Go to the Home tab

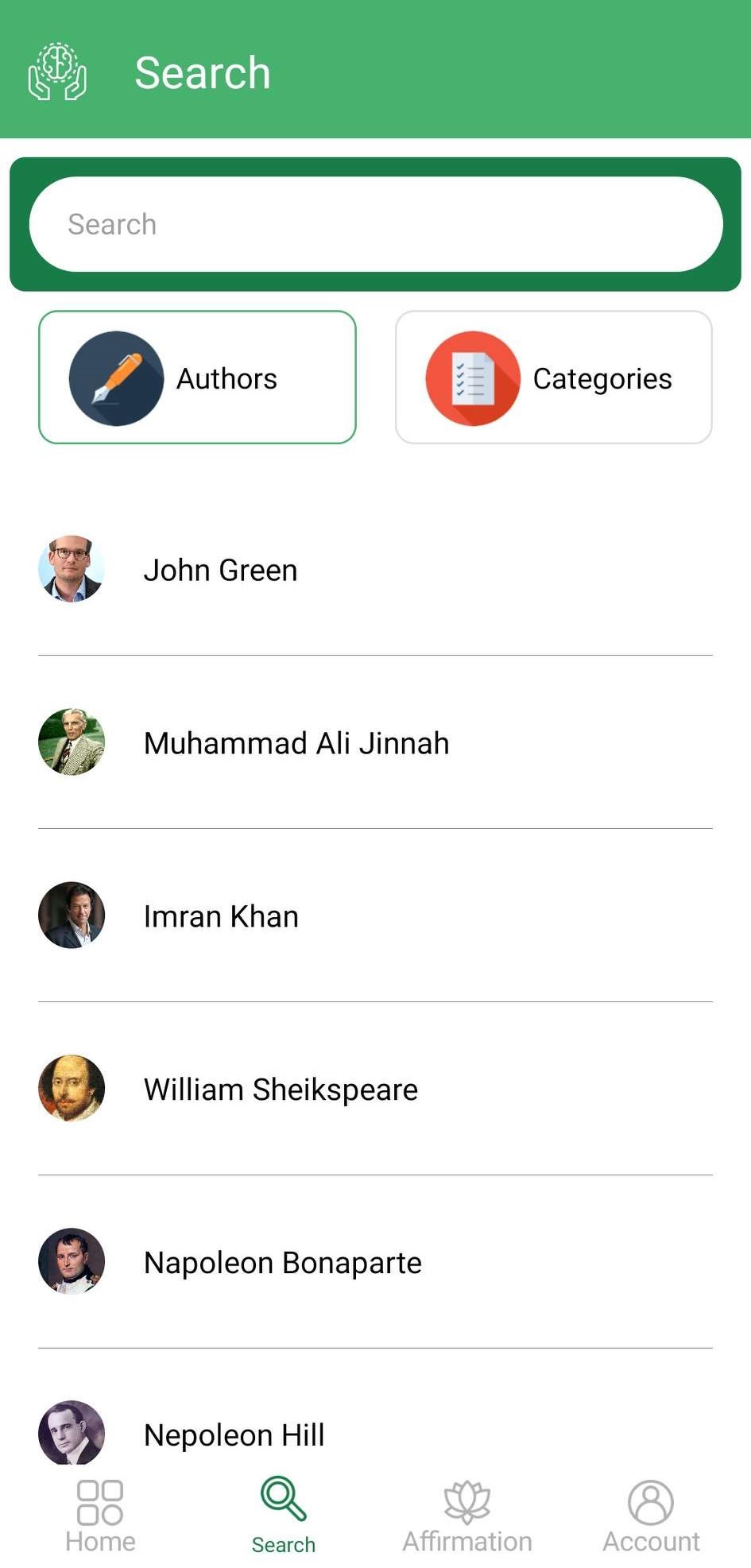pyautogui.click(x=100, y=1516)
